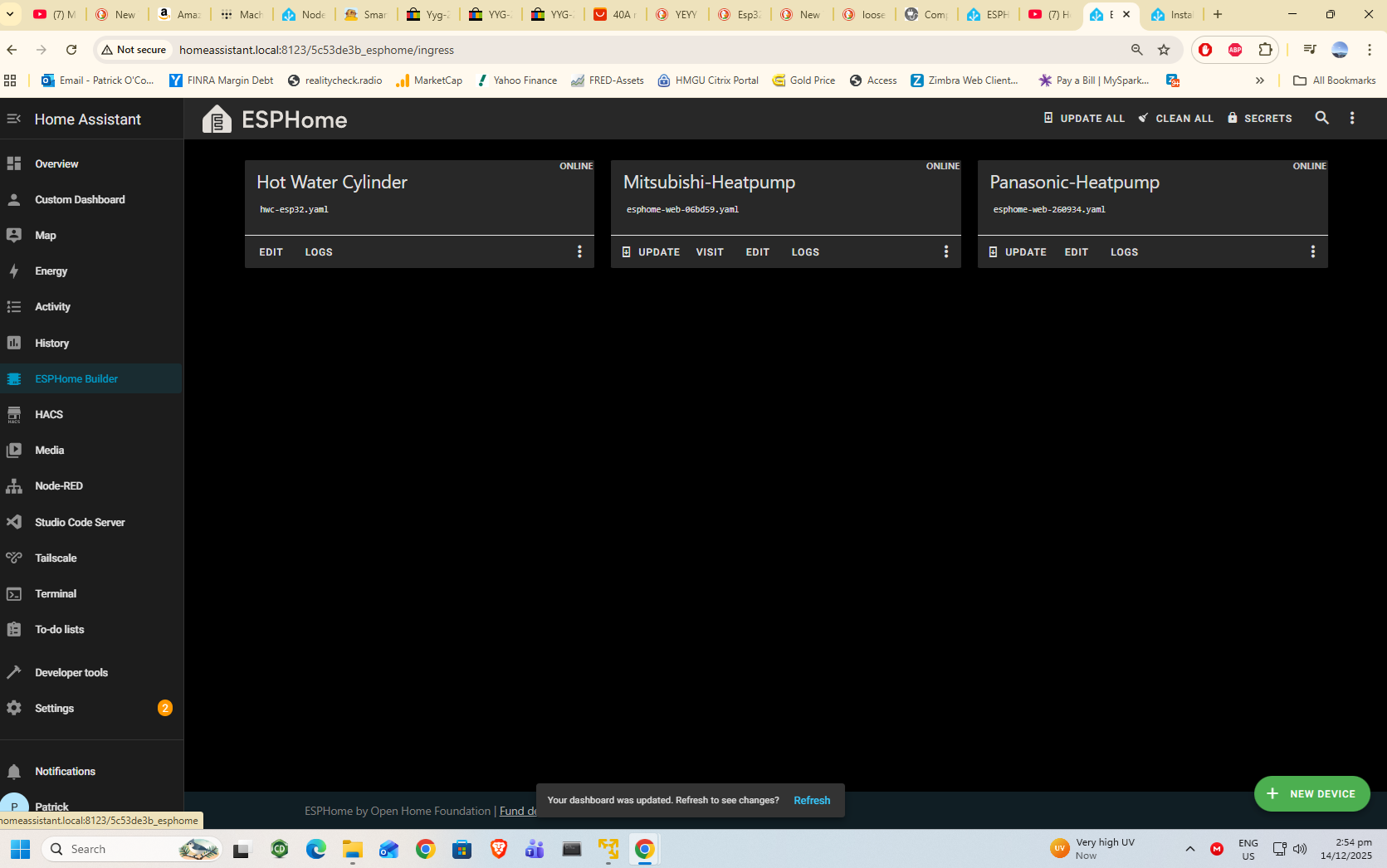Open the Brave browser taskbar icon
1387x868 pixels.
[499, 849]
